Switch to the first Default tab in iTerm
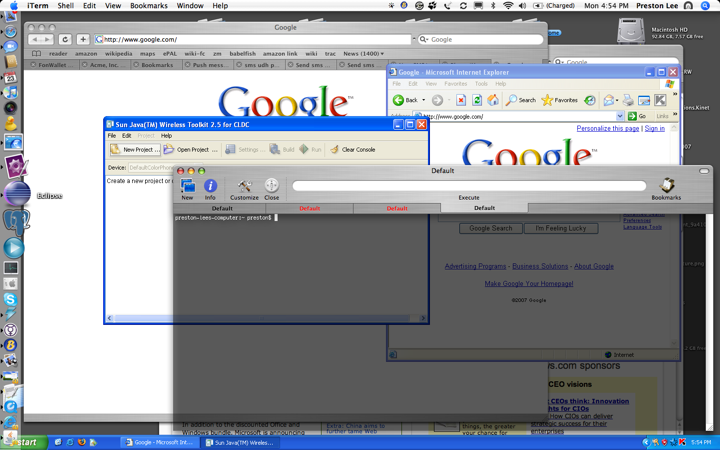 pyautogui.click(x=222, y=208)
